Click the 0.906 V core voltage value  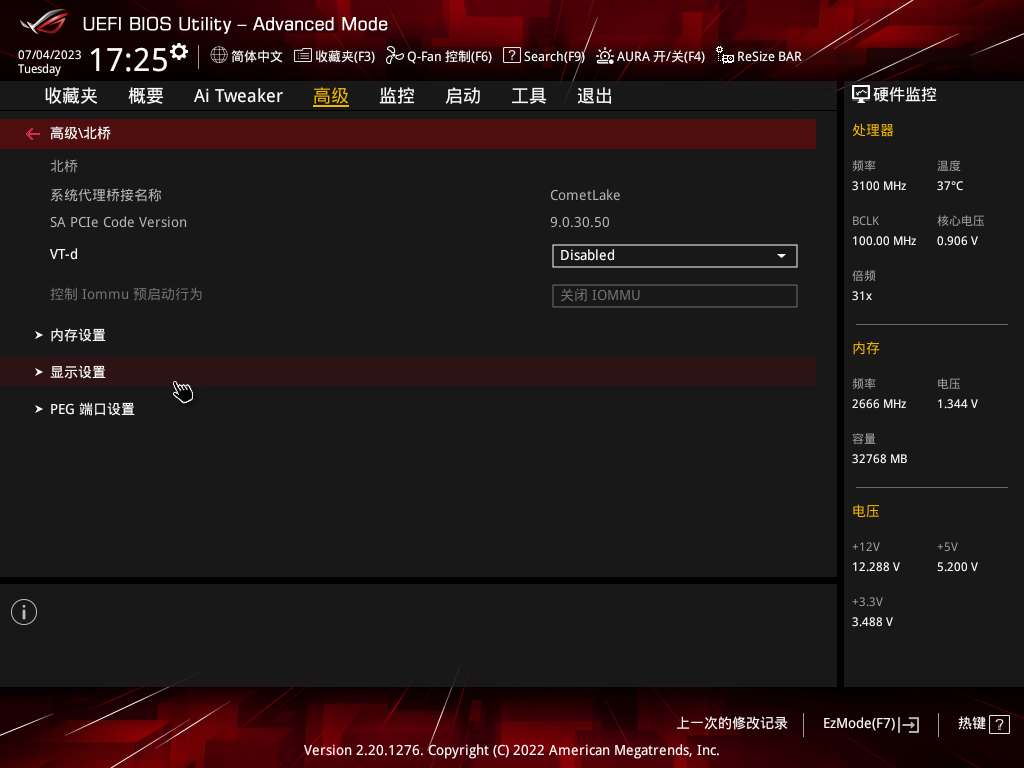[957, 241]
